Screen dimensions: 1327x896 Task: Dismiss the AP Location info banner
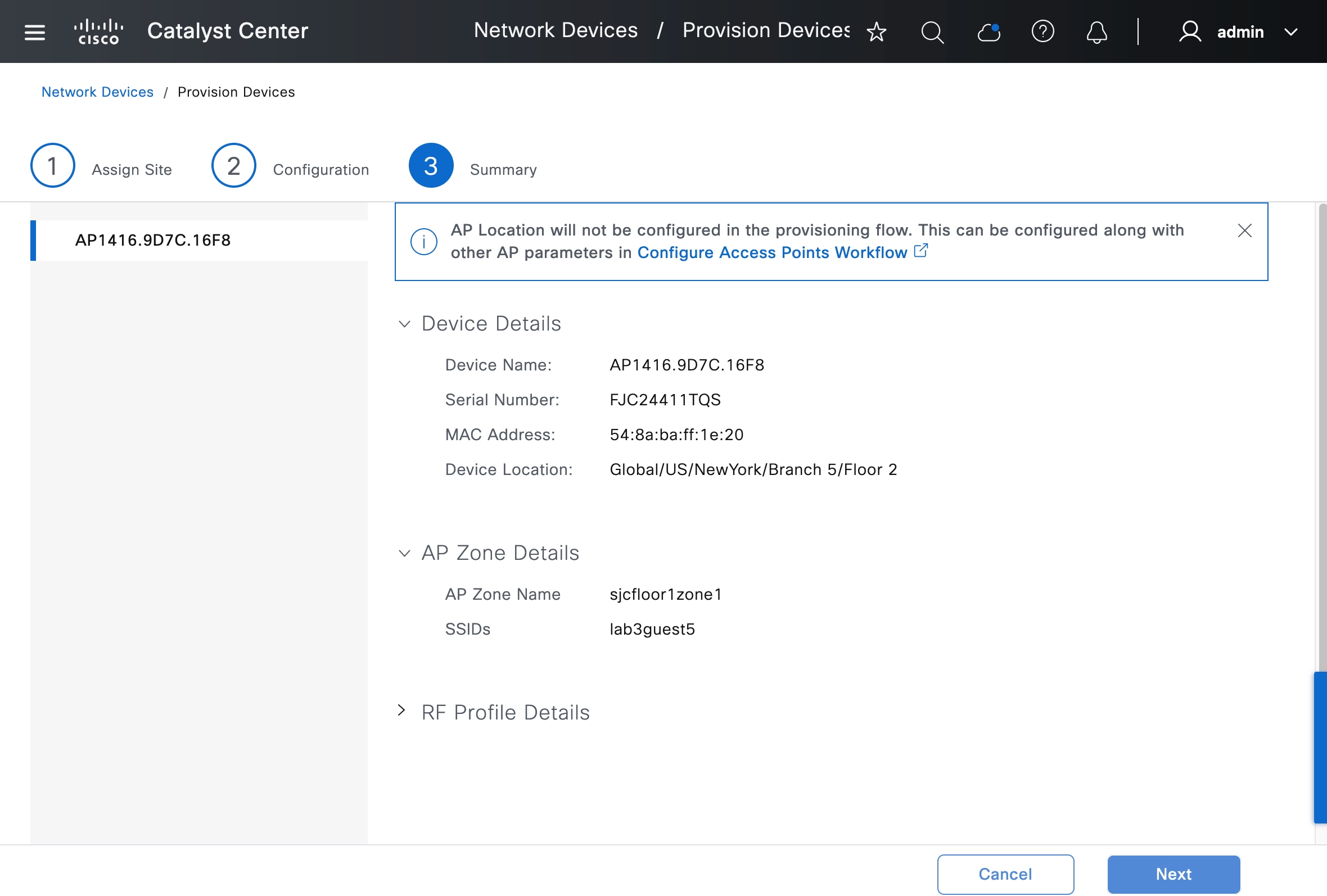(1244, 230)
